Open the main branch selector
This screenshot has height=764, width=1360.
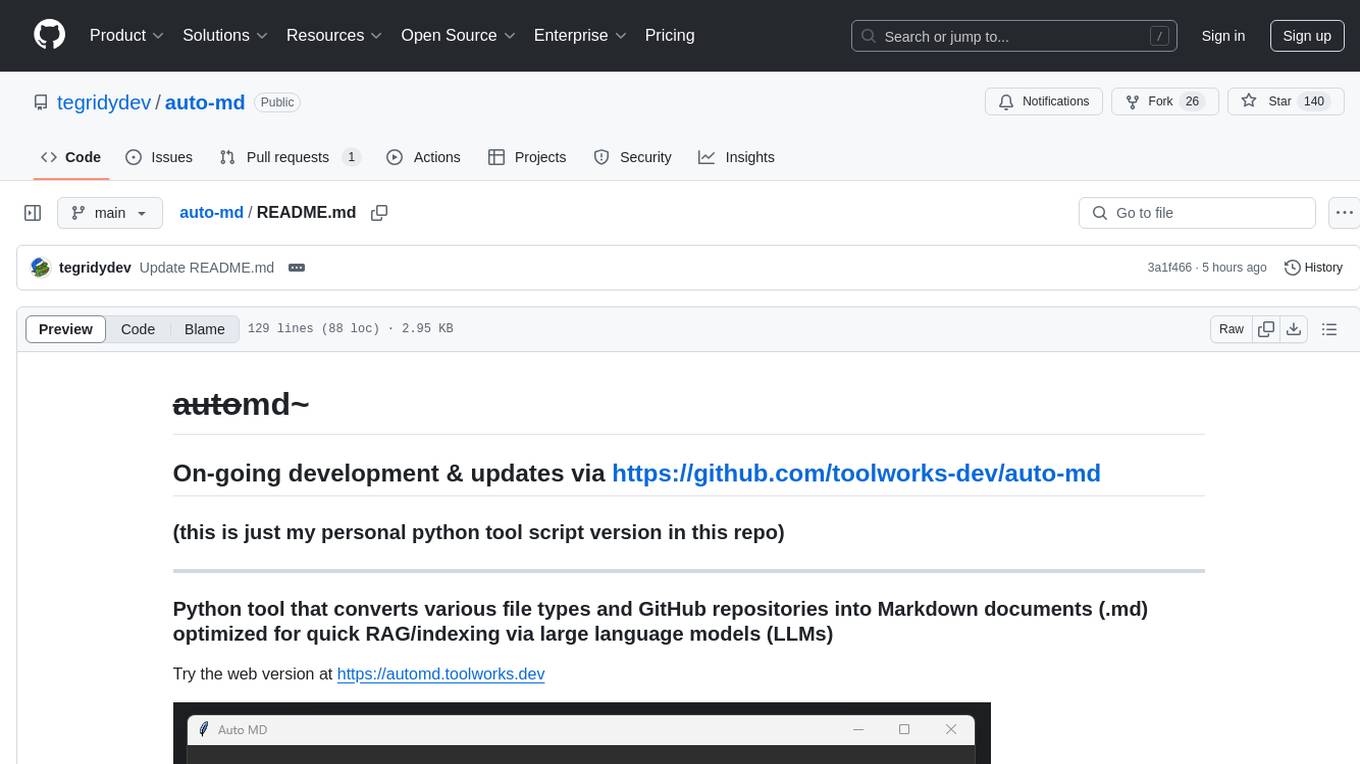109,213
